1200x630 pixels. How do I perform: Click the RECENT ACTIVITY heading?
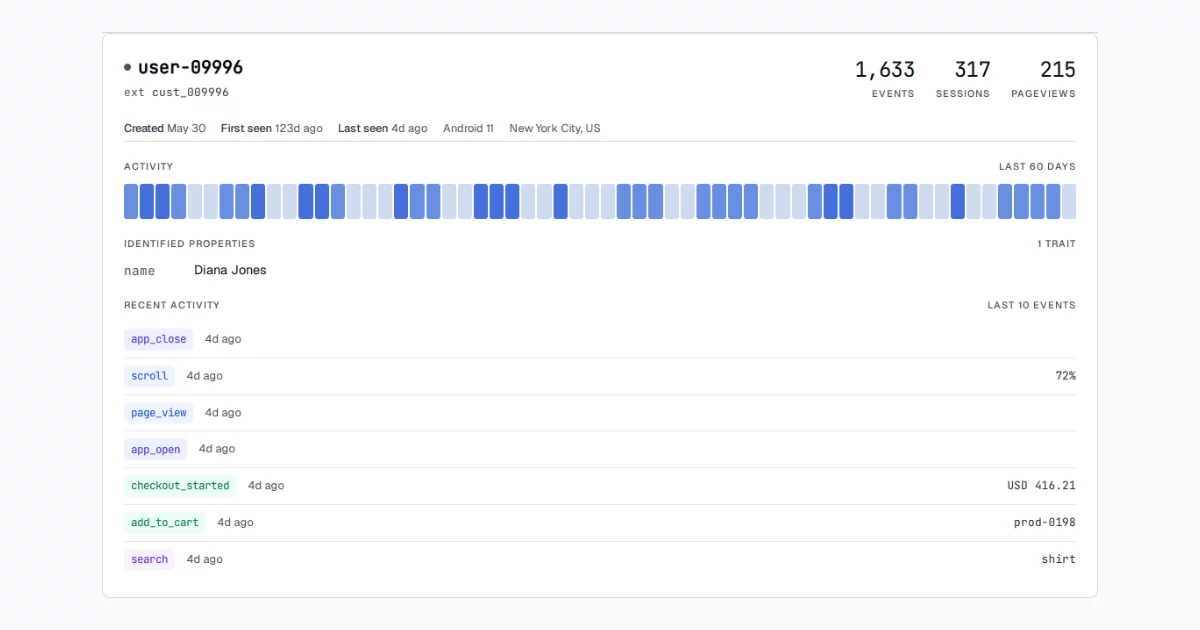[x=172, y=305]
